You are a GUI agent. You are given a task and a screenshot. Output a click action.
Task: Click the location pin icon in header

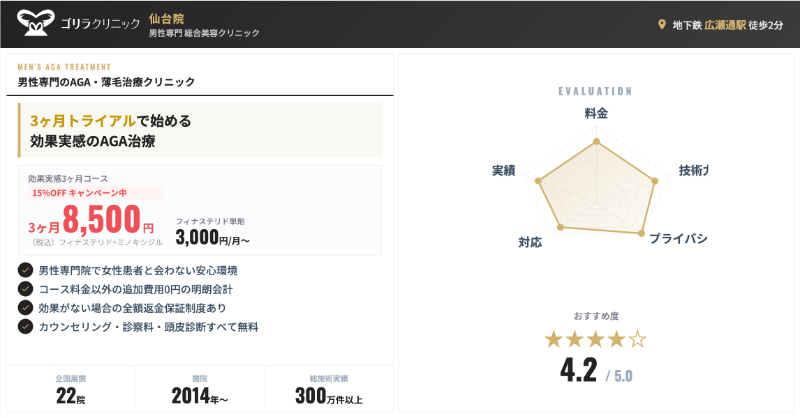pyautogui.click(x=660, y=25)
